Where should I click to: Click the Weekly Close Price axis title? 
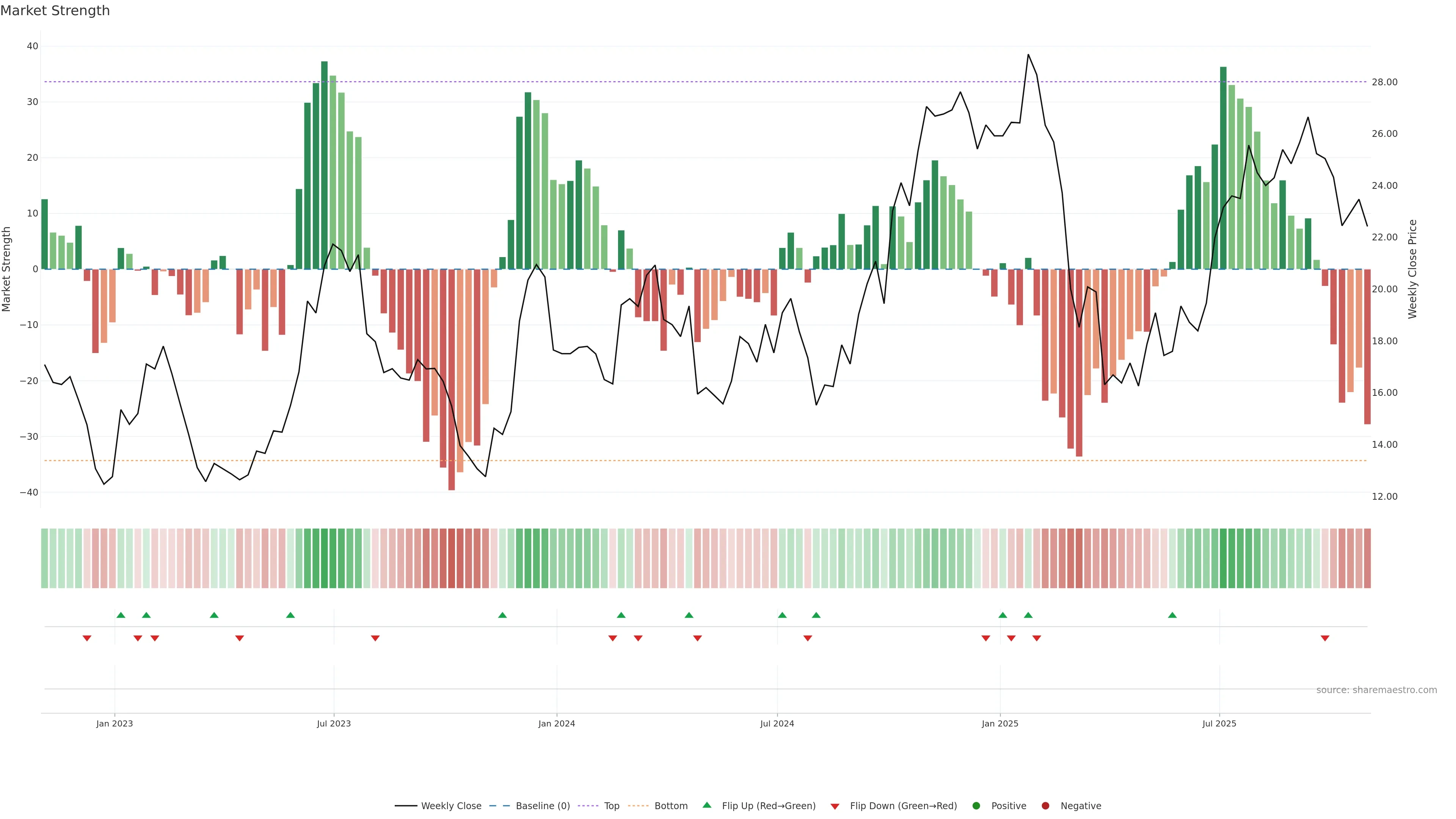click(1412, 269)
